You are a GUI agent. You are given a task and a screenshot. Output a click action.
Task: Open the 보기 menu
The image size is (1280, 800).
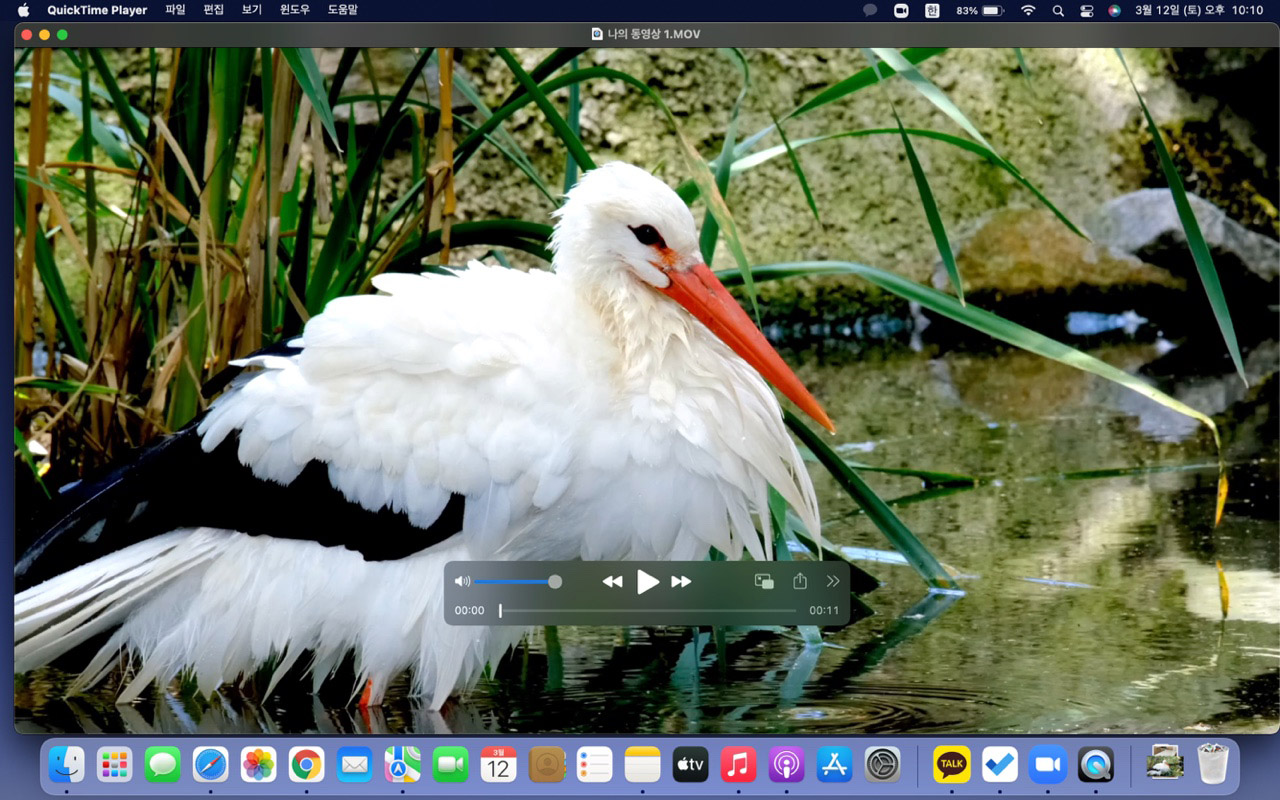coord(251,10)
